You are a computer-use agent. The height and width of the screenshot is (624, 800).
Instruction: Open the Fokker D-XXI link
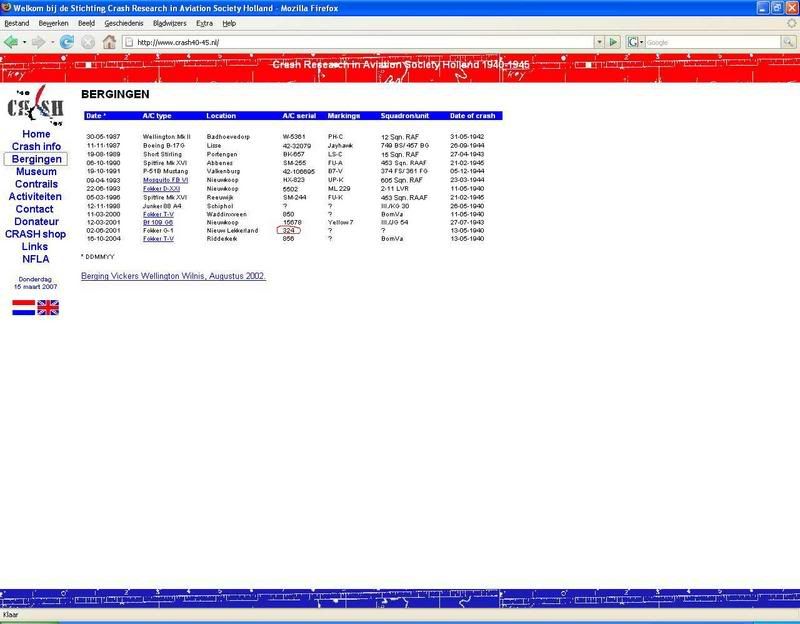click(161, 189)
